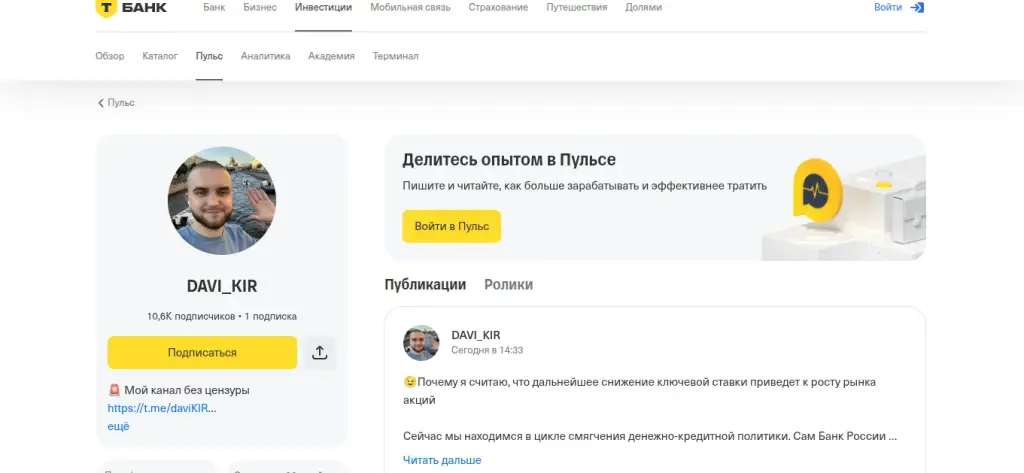The image size is (1024, 473).
Task: Click the post text about ключевой ставки
Action: tap(640, 391)
